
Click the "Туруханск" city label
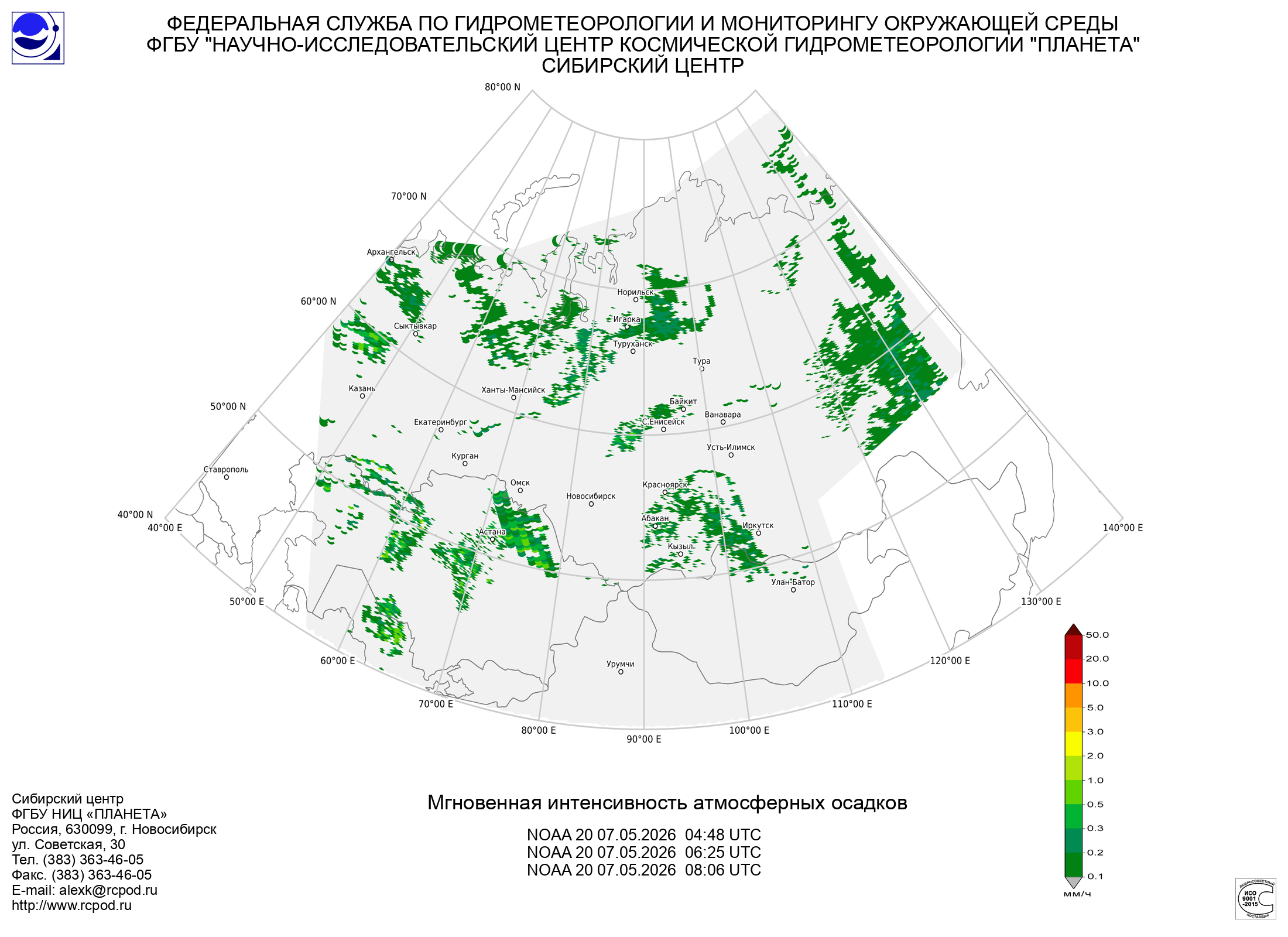[632, 344]
